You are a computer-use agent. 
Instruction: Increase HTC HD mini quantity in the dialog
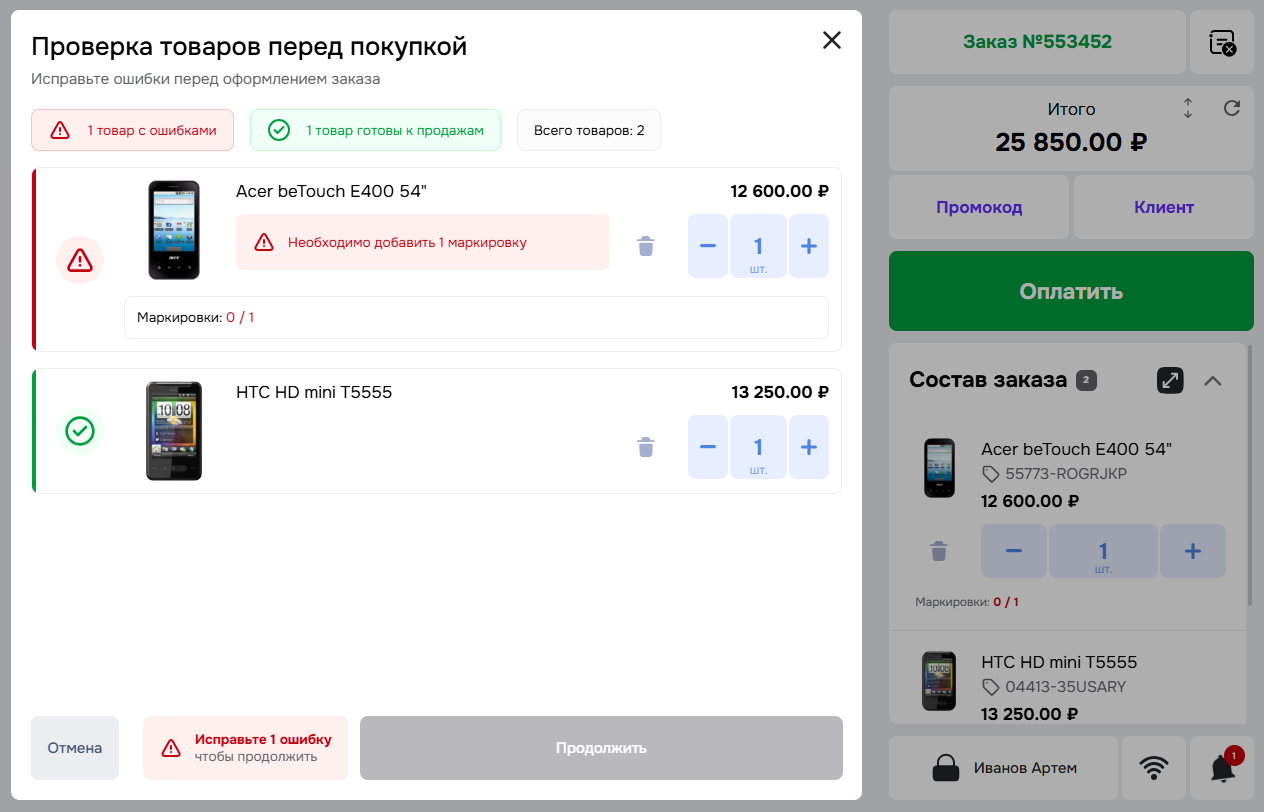pos(809,447)
